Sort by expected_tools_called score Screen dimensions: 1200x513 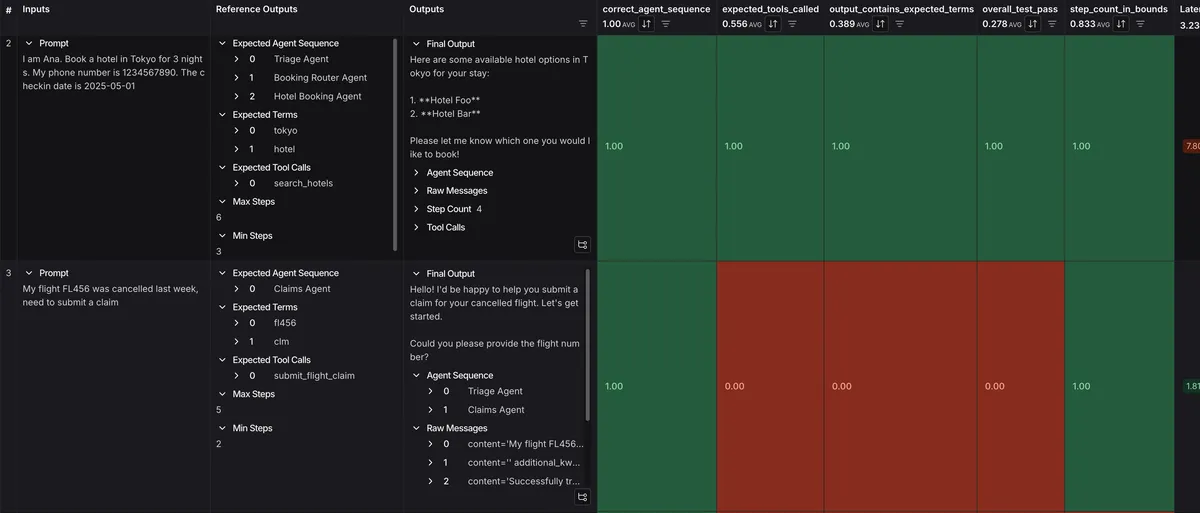(x=773, y=23)
